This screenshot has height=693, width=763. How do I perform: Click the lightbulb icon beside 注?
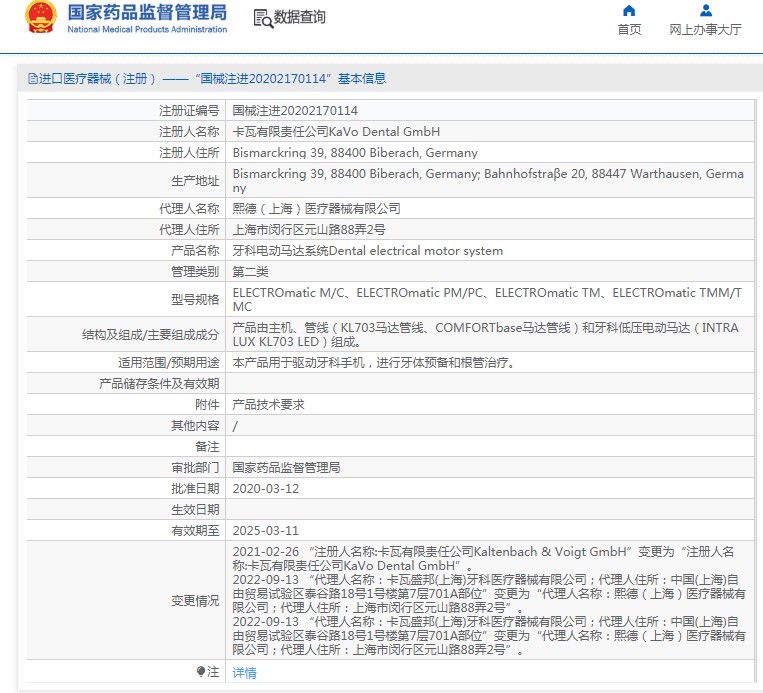click(x=200, y=672)
